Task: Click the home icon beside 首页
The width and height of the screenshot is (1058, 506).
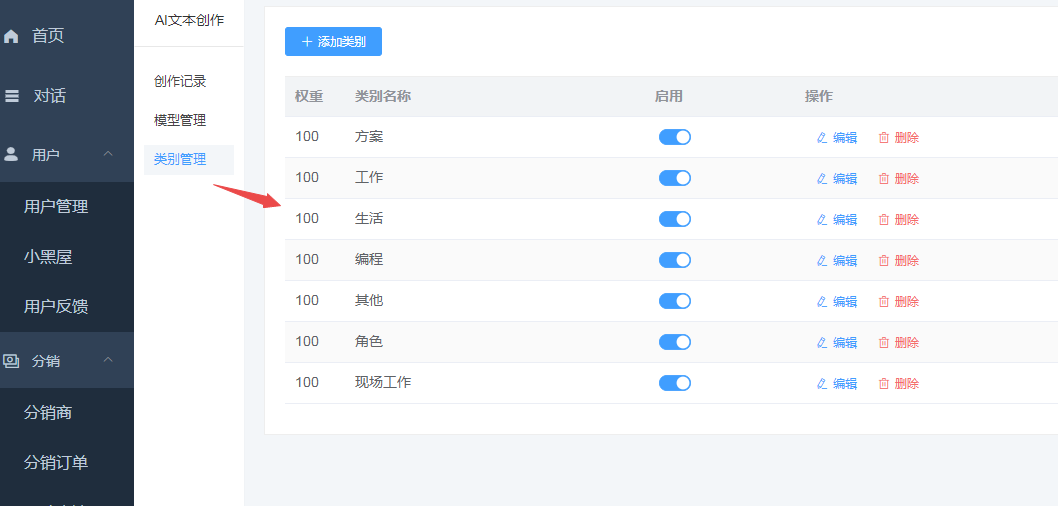Action: click(12, 37)
